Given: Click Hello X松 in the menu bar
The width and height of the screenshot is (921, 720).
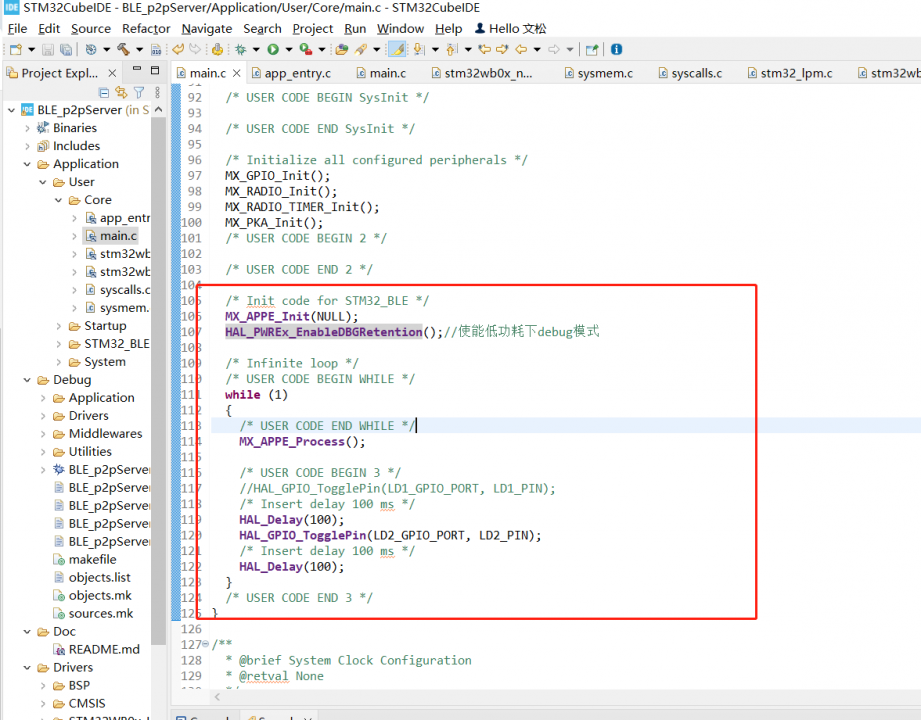Looking at the screenshot, I should (x=511, y=28).
